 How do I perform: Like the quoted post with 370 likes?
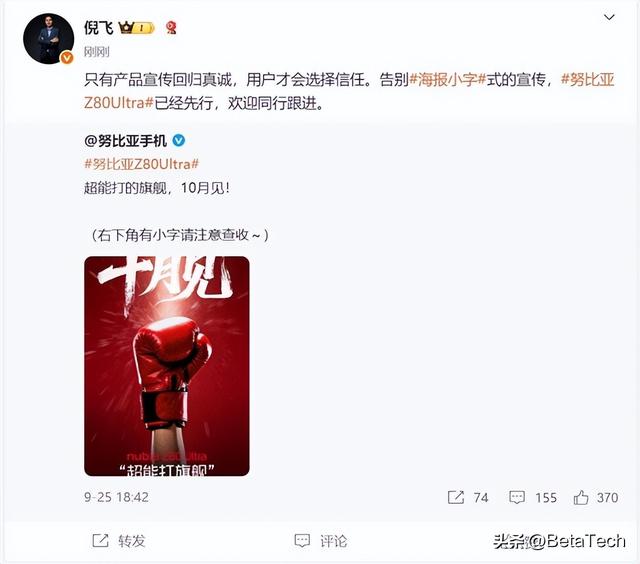pos(581,497)
